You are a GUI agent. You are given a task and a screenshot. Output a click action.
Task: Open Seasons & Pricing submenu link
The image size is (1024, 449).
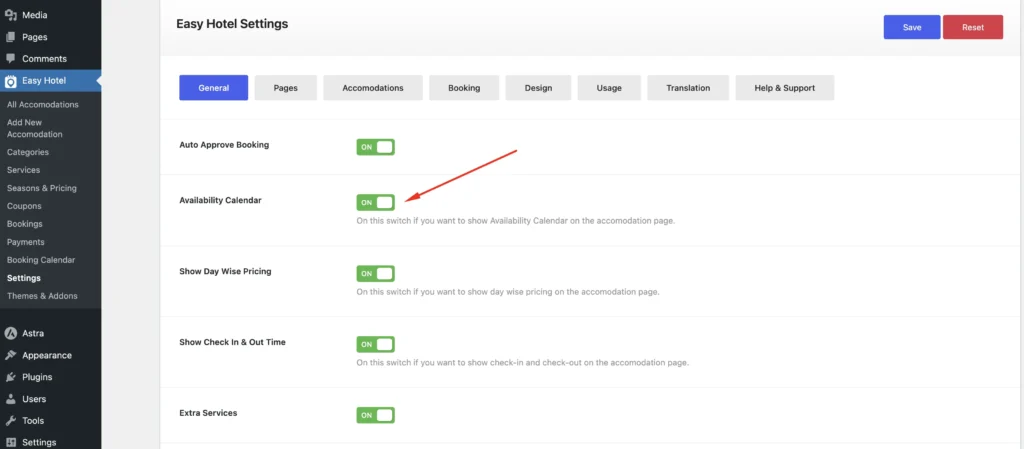click(41, 188)
